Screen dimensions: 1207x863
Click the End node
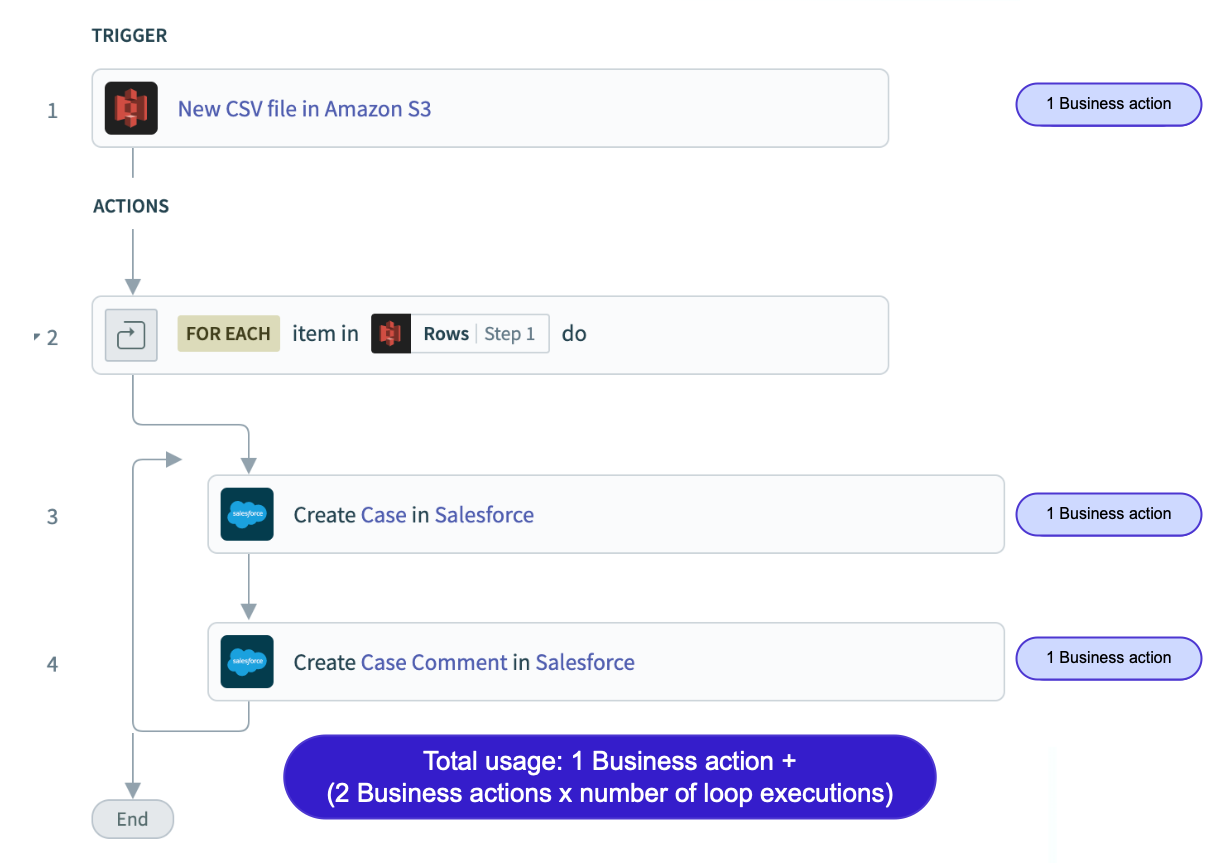[132, 819]
